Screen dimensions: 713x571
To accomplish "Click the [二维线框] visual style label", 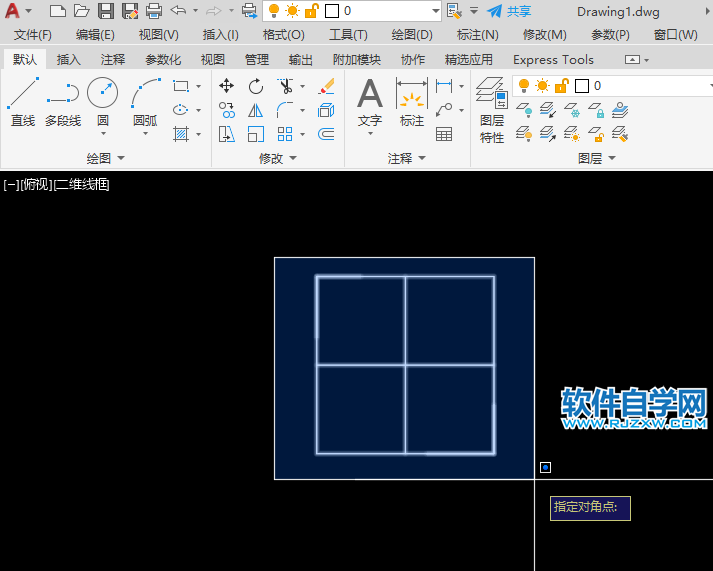I will [x=81, y=184].
